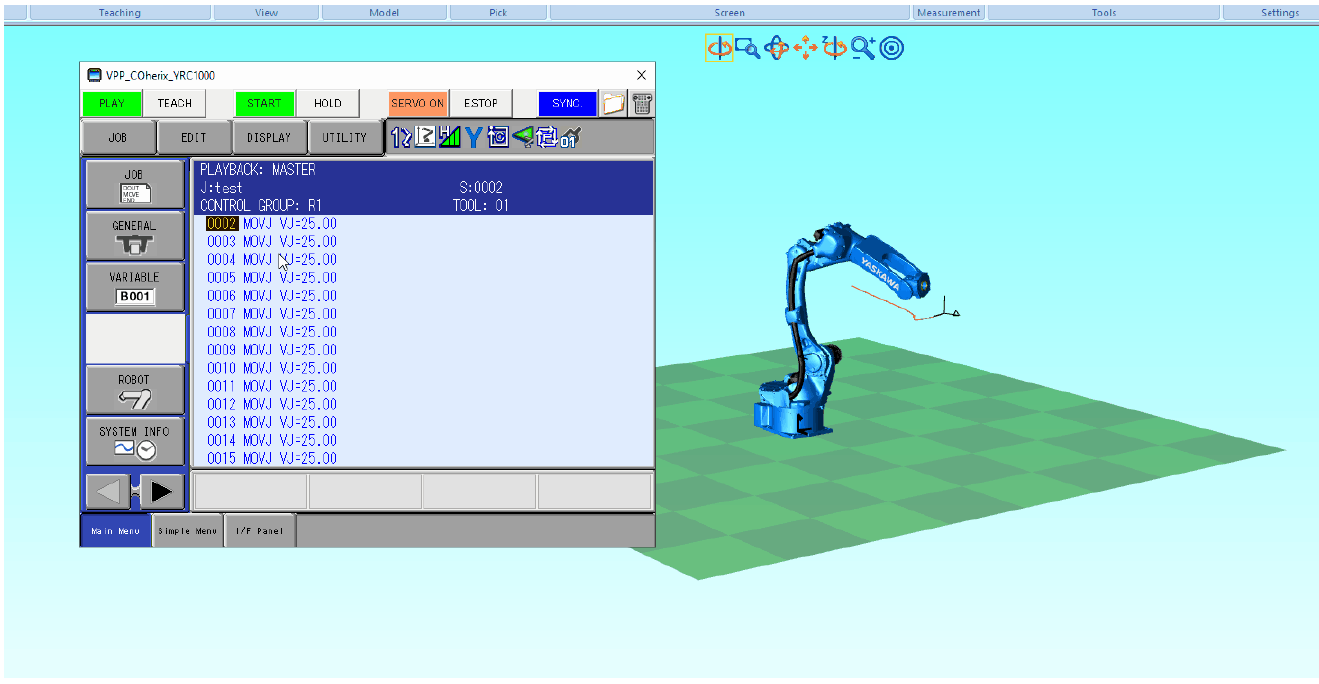Open the JOB main menu item
1319x684 pixels.
point(135,185)
